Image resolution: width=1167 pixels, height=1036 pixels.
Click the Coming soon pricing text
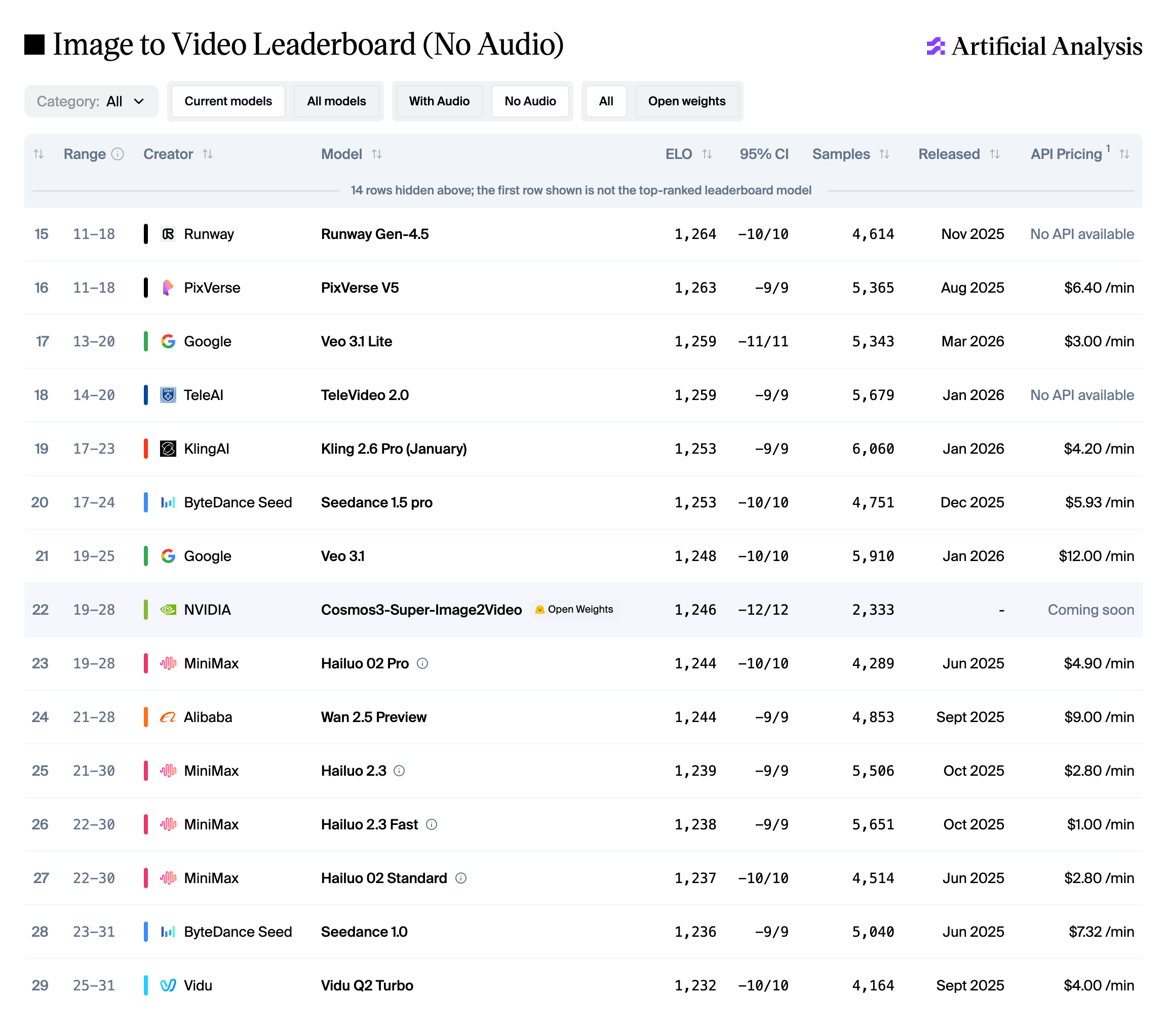[1091, 610]
